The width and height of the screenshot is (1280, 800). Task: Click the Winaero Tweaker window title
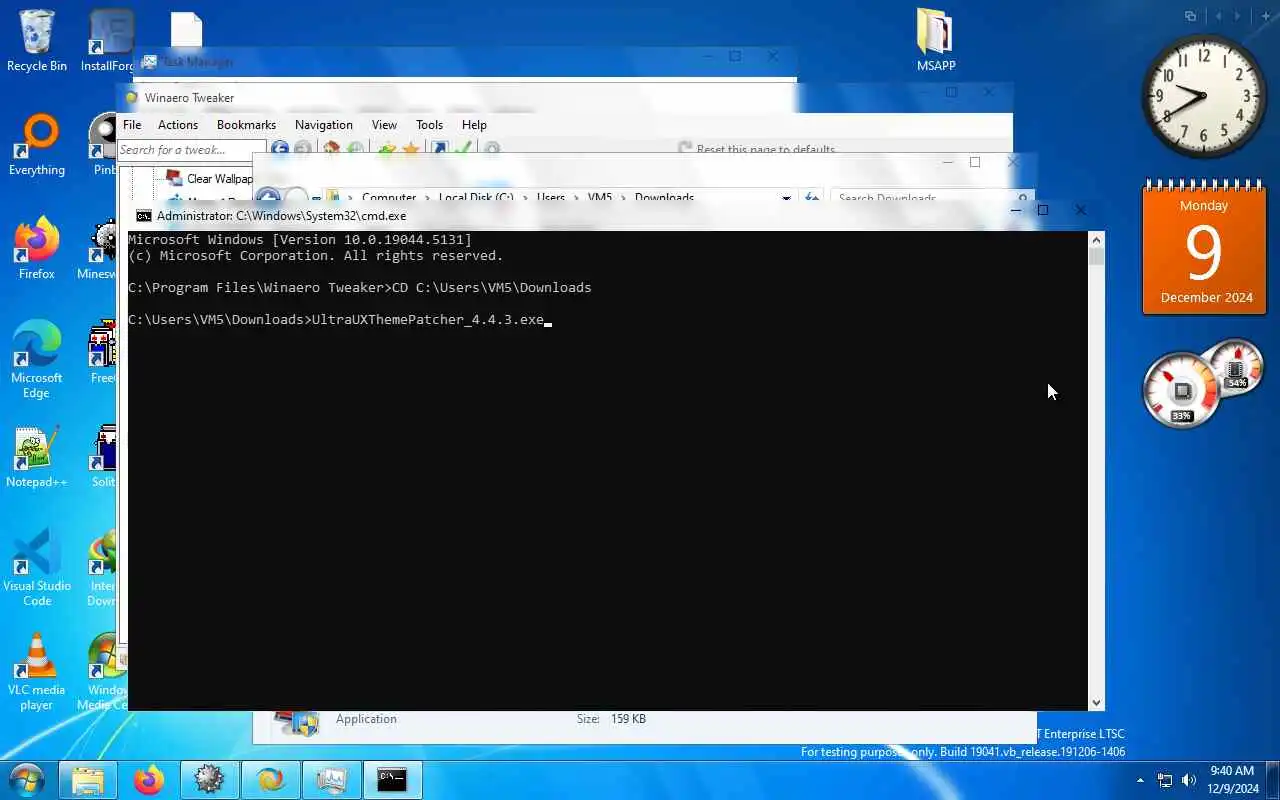point(189,98)
